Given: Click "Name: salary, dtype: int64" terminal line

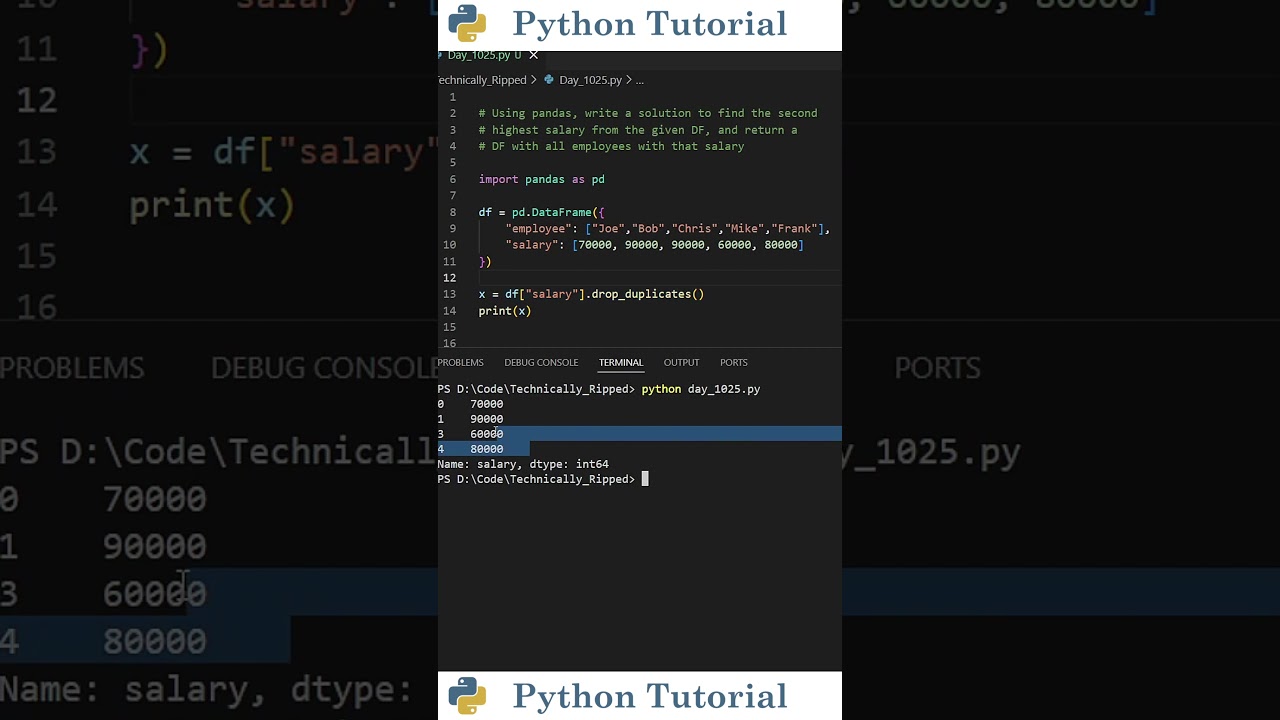Looking at the screenshot, I should tap(522, 464).
